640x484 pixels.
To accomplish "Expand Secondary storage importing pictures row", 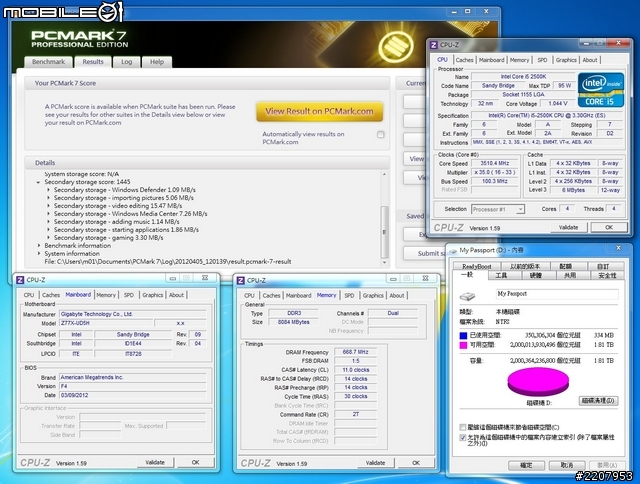I will click(x=48, y=198).
